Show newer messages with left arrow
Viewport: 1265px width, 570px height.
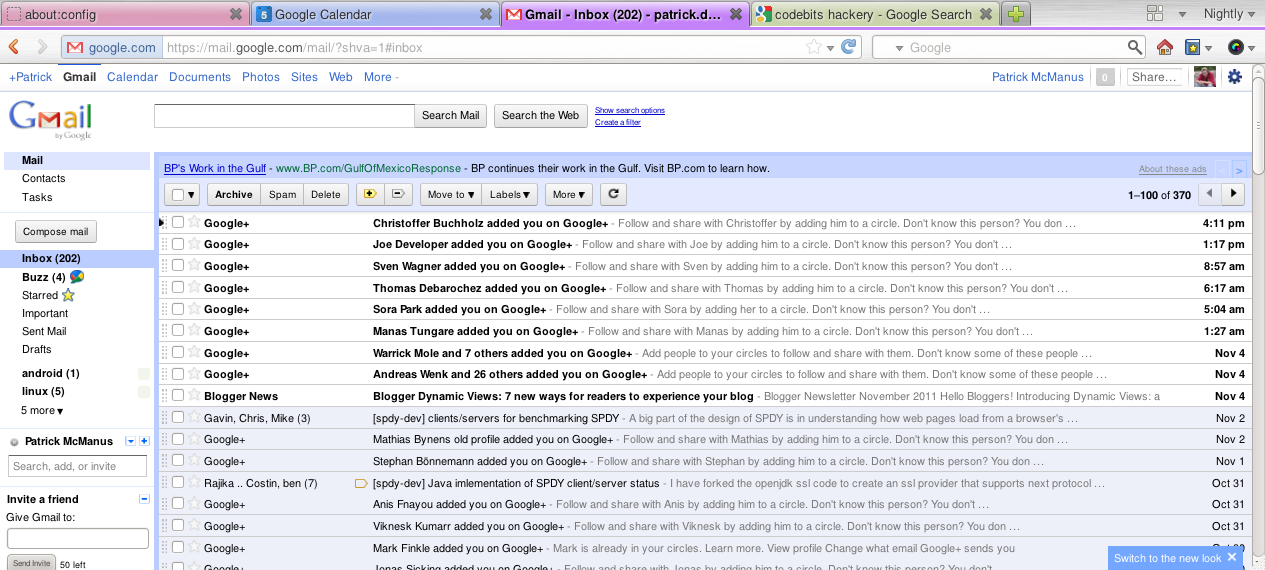click(x=1210, y=194)
